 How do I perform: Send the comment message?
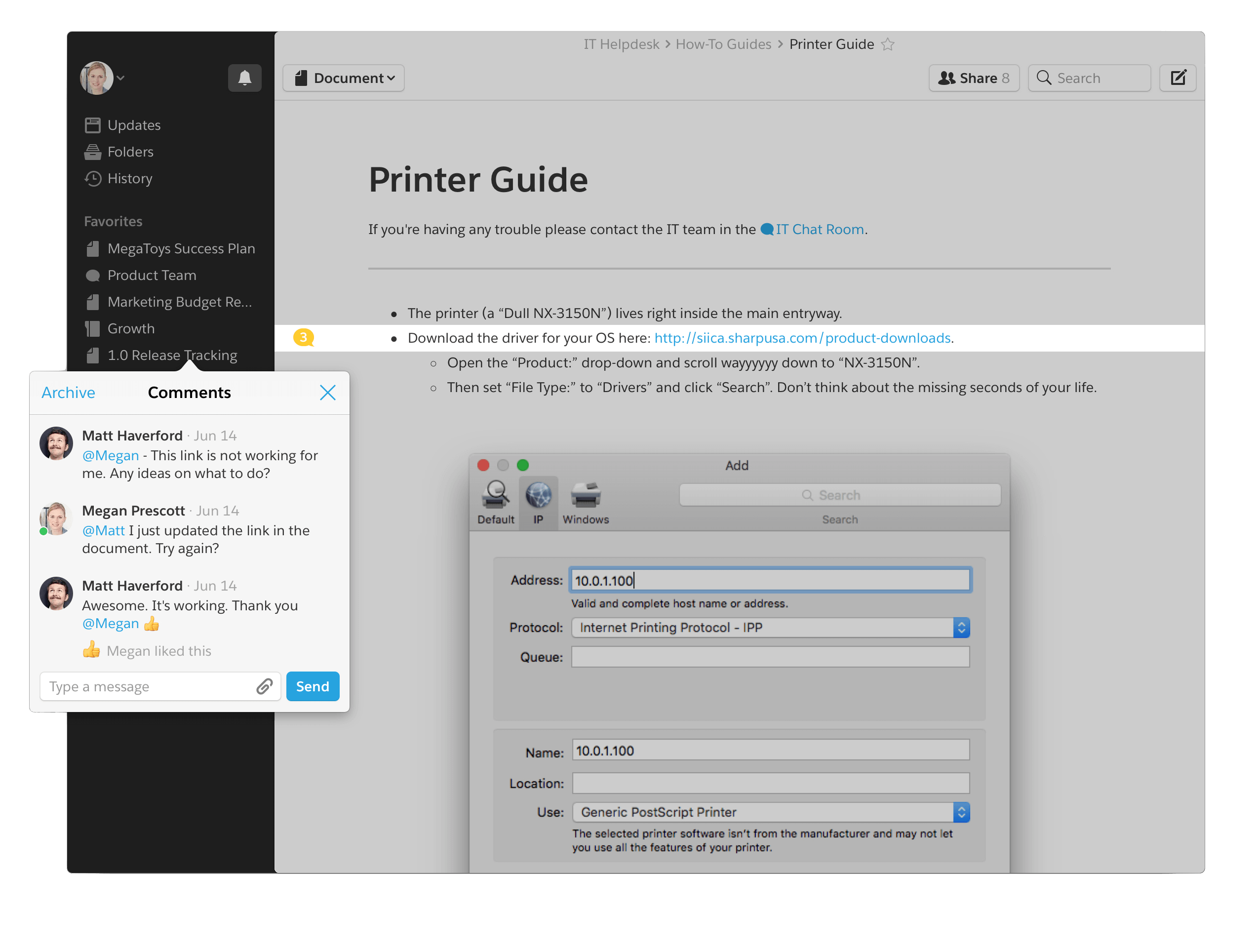pyautogui.click(x=312, y=686)
